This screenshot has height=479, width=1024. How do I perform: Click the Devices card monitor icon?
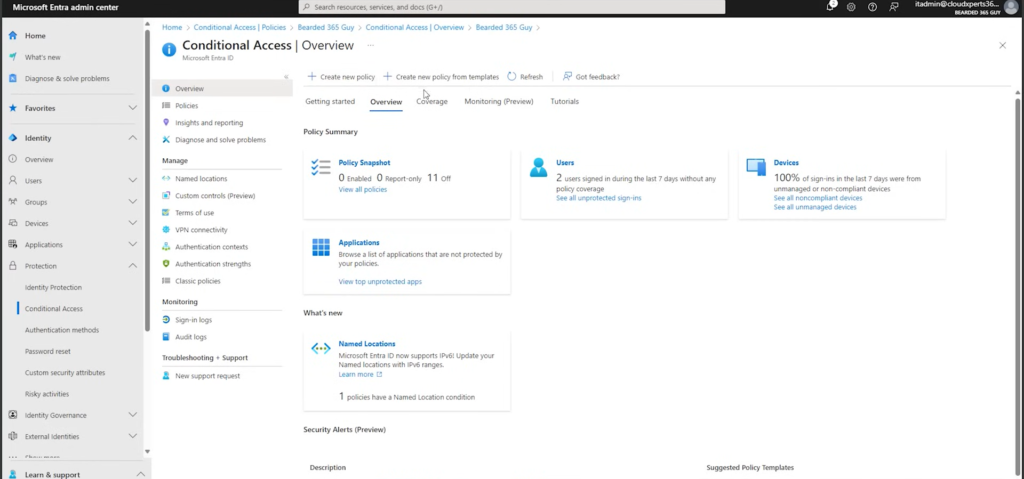click(x=756, y=167)
